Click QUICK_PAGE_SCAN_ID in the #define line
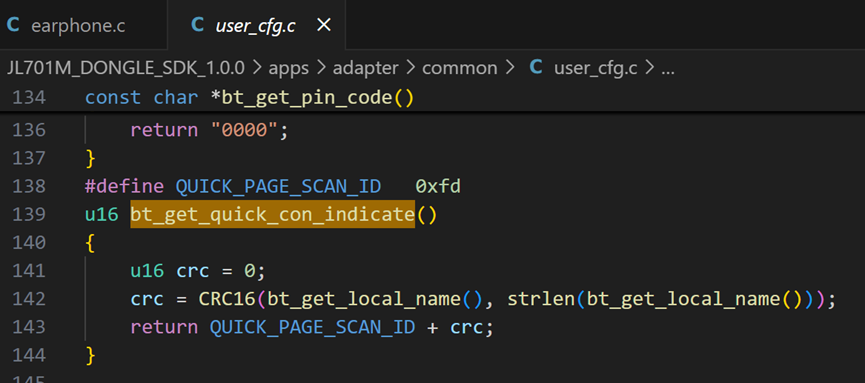The width and height of the screenshot is (865, 383). pos(278,187)
